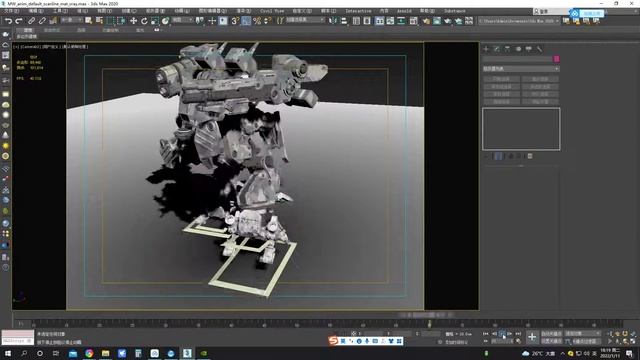The height and width of the screenshot is (360, 640).
Task: Toggle the Keyboard Shortcut Override button
Action: 223,20
